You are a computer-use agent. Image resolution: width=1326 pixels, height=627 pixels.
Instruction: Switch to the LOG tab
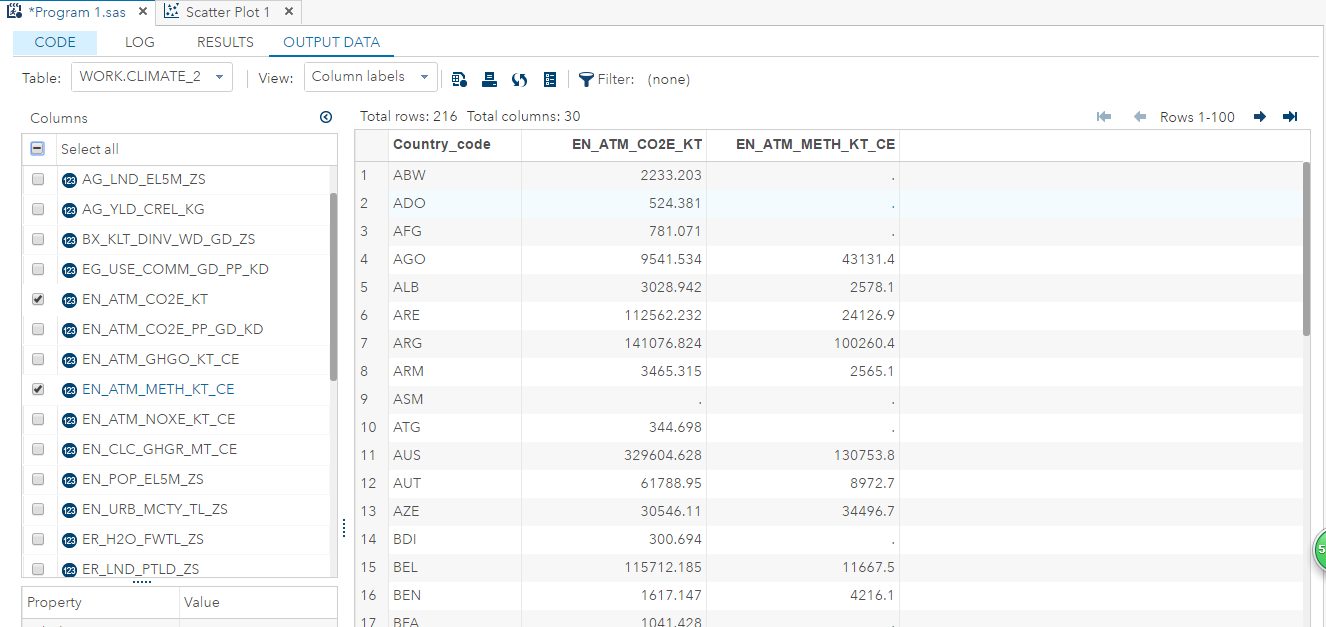(140, 42)
